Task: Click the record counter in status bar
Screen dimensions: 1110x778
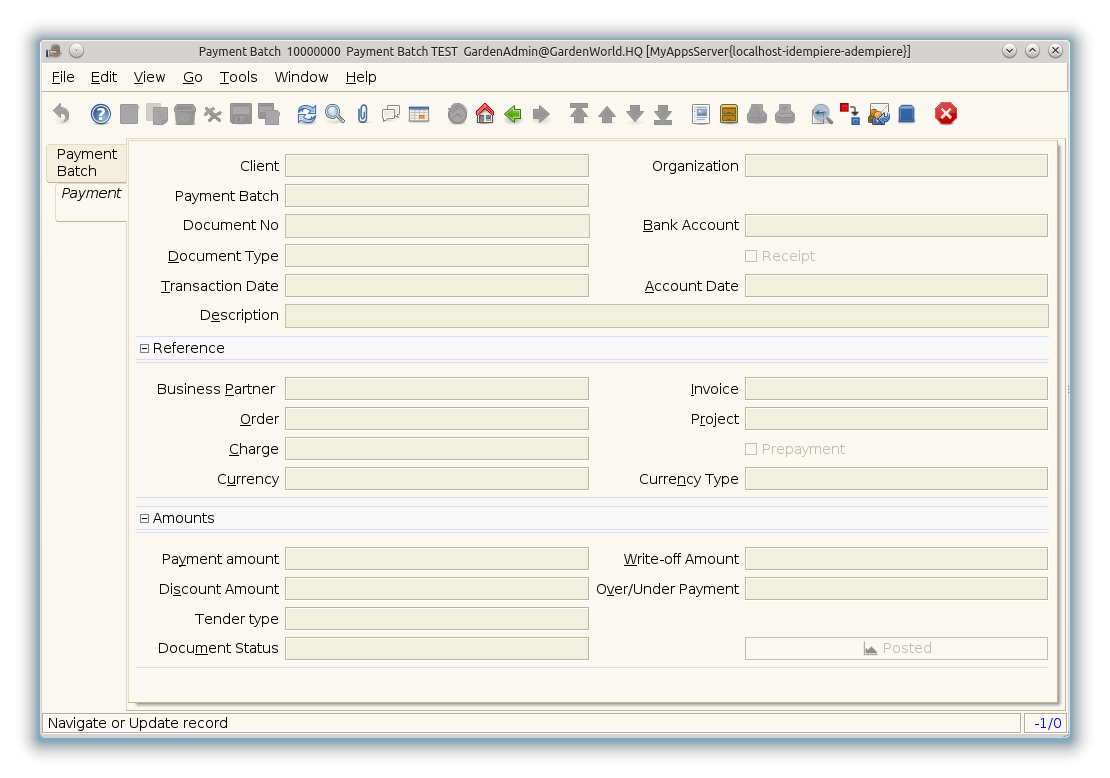Action: coord(1047,723)
